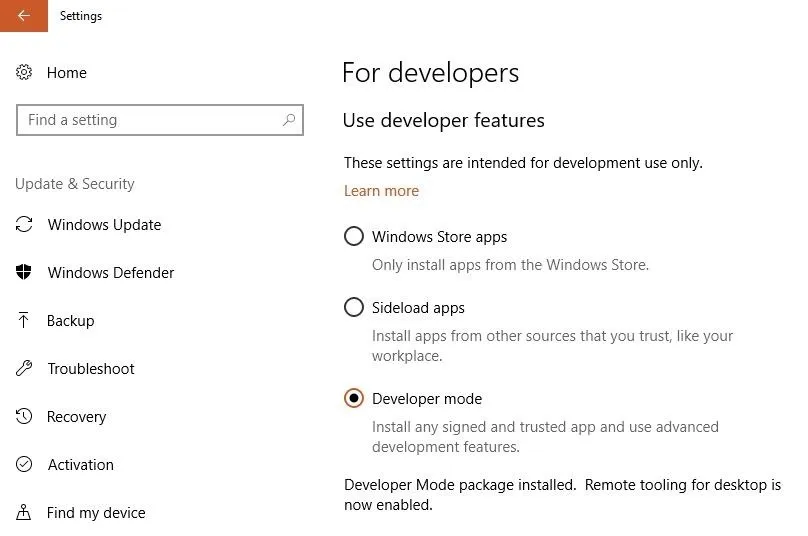
Task: Open Windows Update from the sidebar text
Action: (x=104, y=225)
